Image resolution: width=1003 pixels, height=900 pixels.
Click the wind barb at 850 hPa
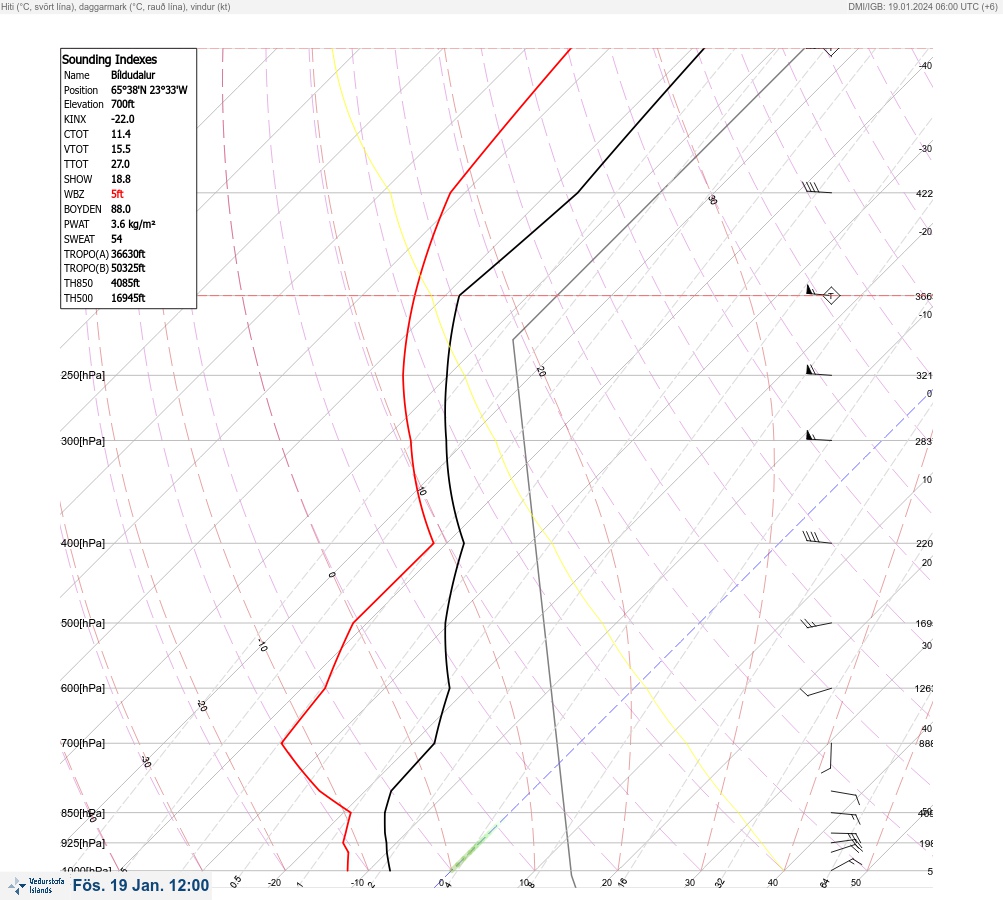click(846, 817)
